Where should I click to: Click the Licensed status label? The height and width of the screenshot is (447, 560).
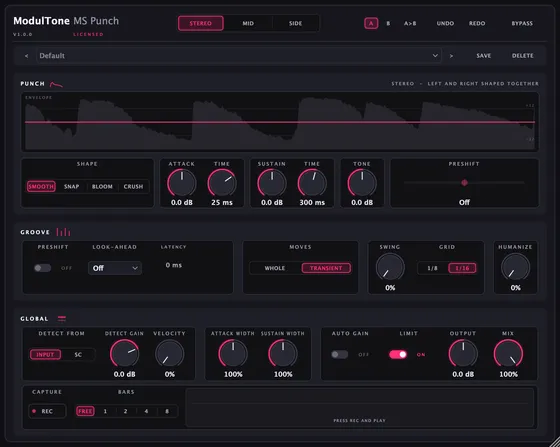point(88,34)
